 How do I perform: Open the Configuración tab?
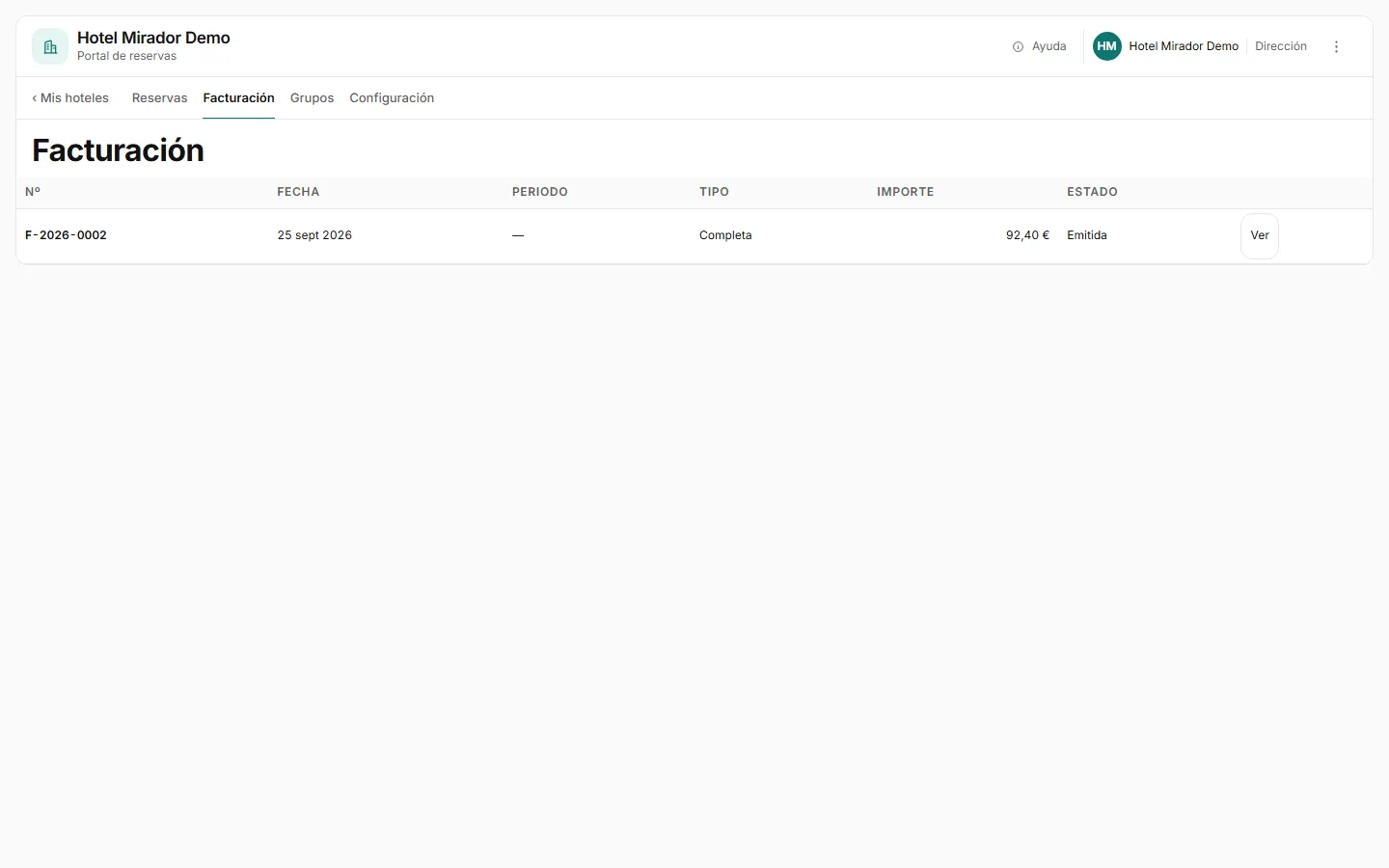392,98
